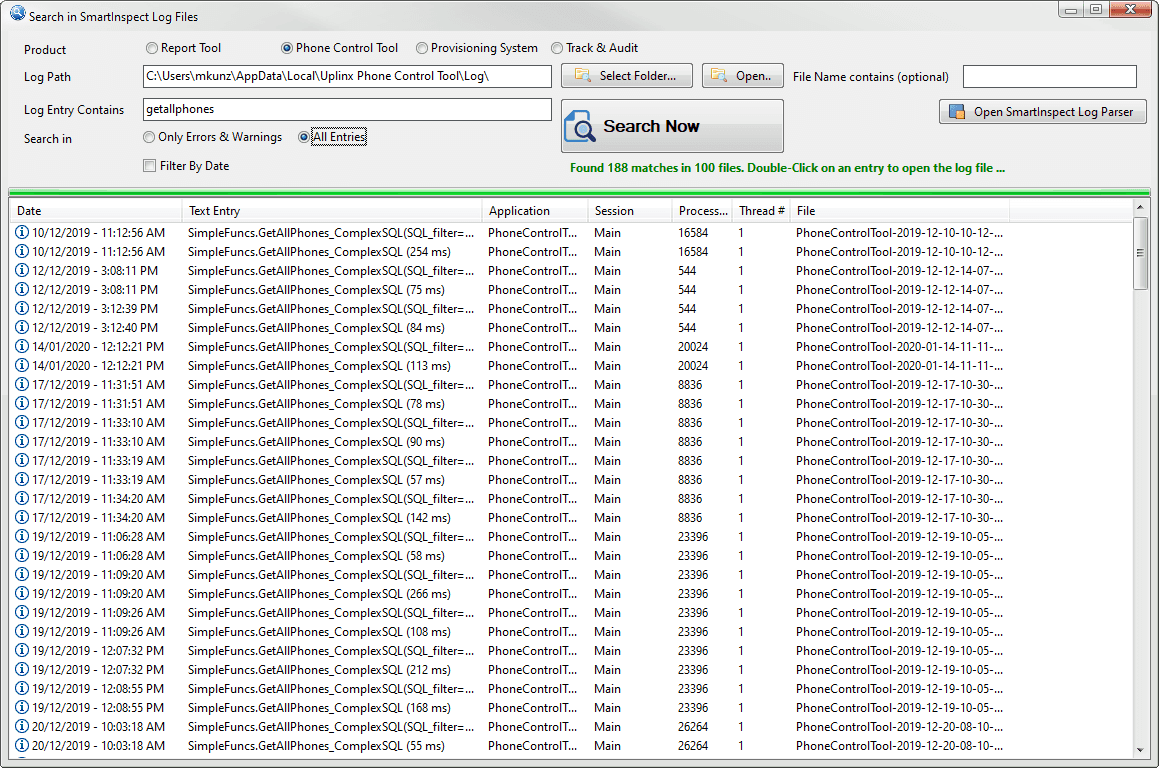
Task: Click the info icon on the first log entry
Action: pyautogui.click(x=22, y=232)
